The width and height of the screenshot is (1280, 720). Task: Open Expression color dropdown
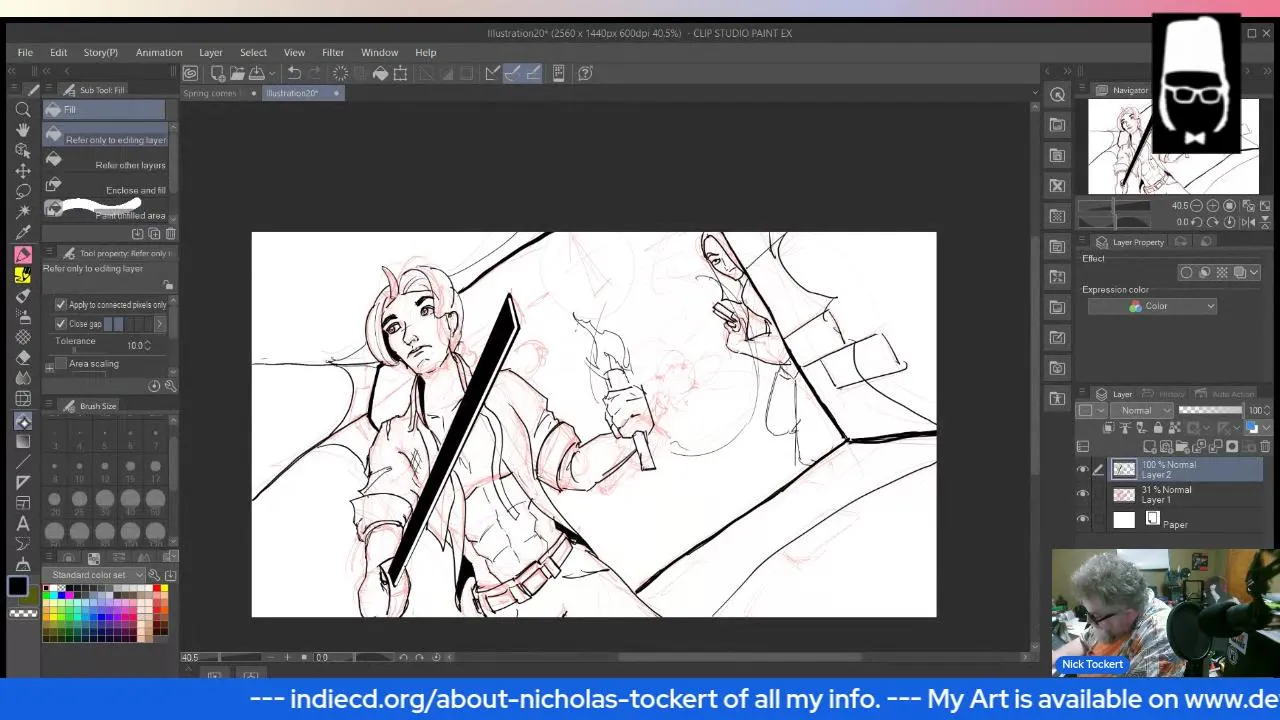1152,306
